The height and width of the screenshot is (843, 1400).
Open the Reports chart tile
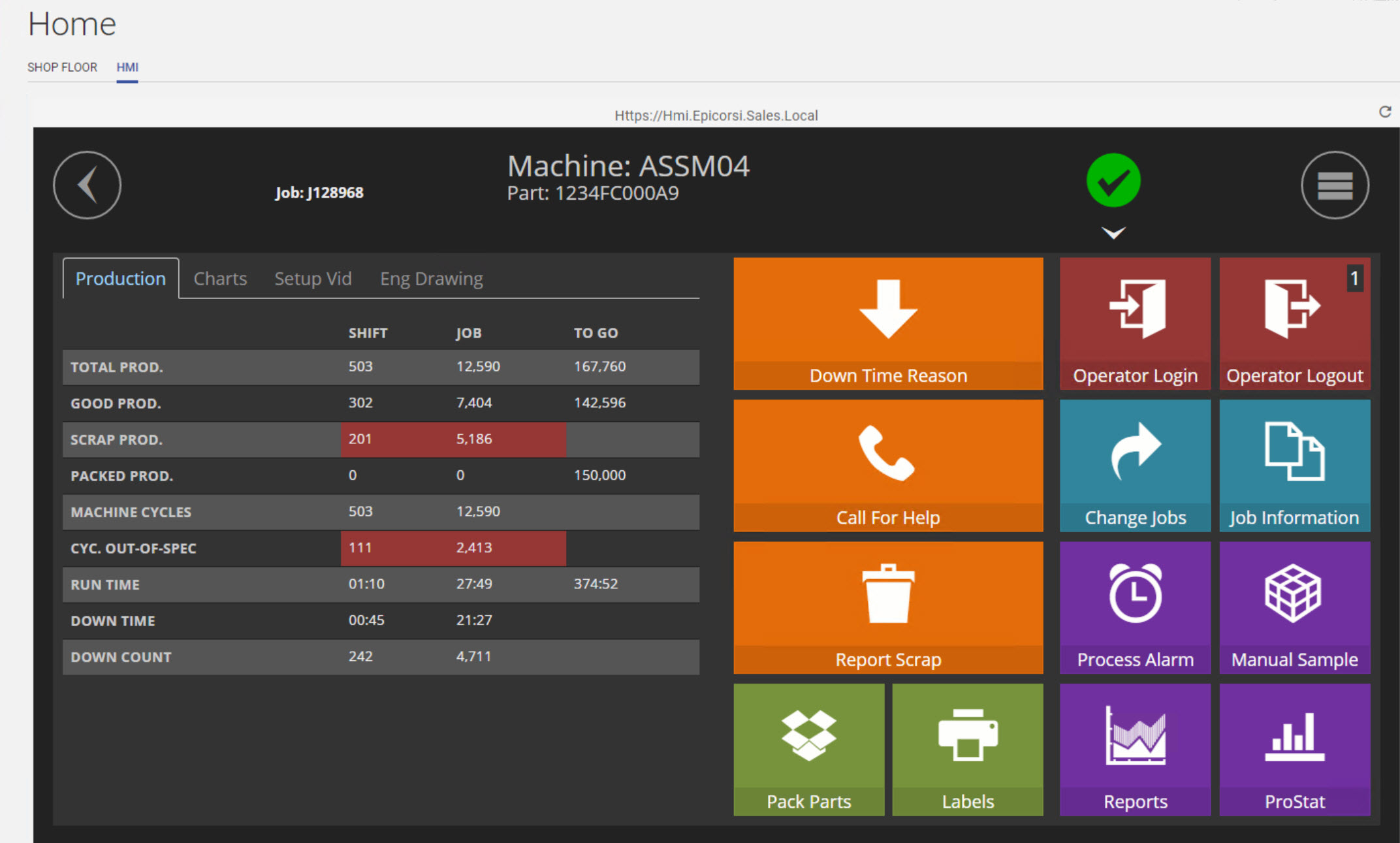click(x=1135, y=750)
